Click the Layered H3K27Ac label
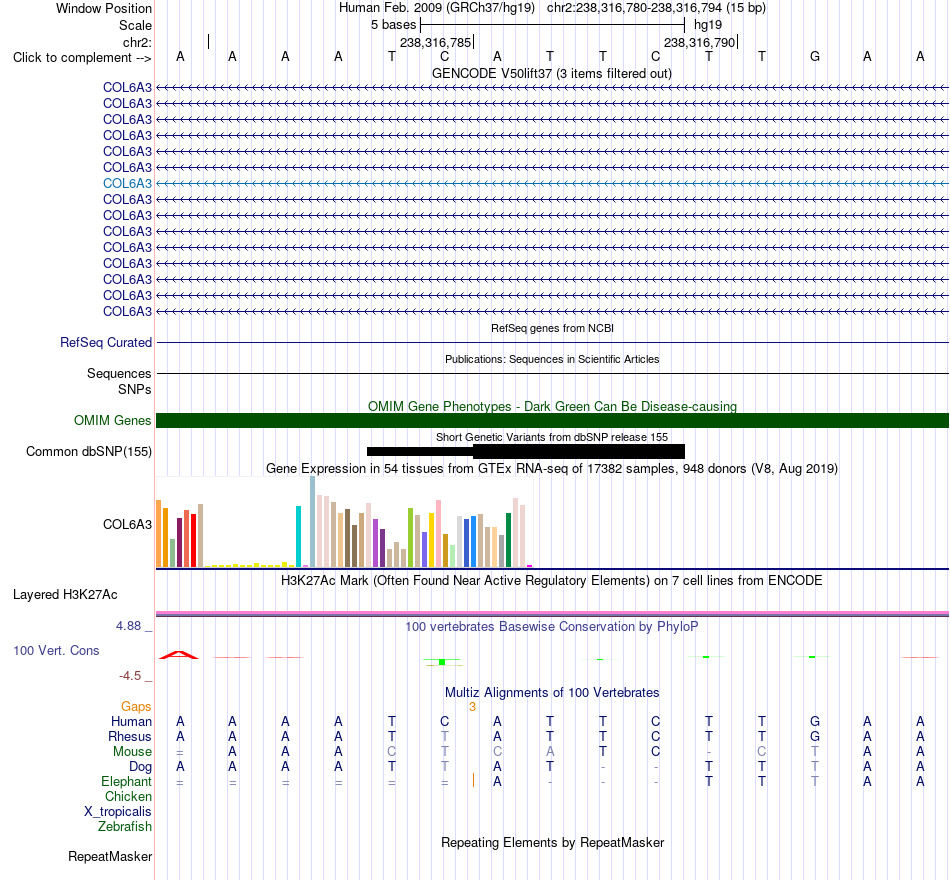Screen dimensions: 950x880 [65, 595]
